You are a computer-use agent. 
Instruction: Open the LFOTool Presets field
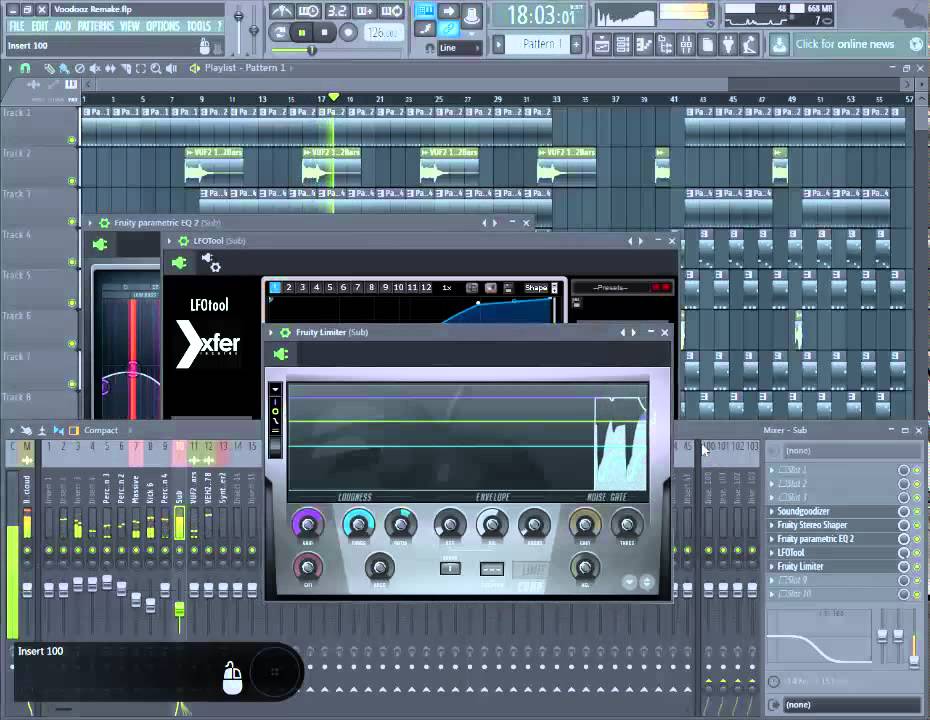tap(610, 288)
